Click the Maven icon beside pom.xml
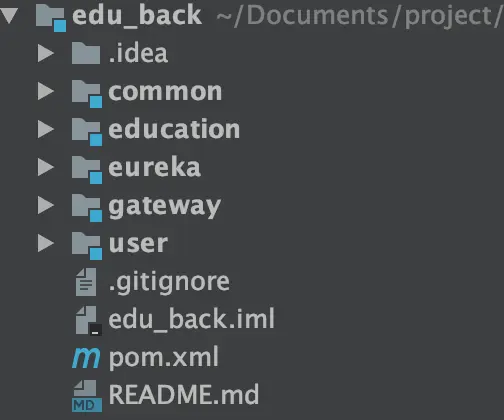Screen dimensions: 504x420 click(86, 358)
